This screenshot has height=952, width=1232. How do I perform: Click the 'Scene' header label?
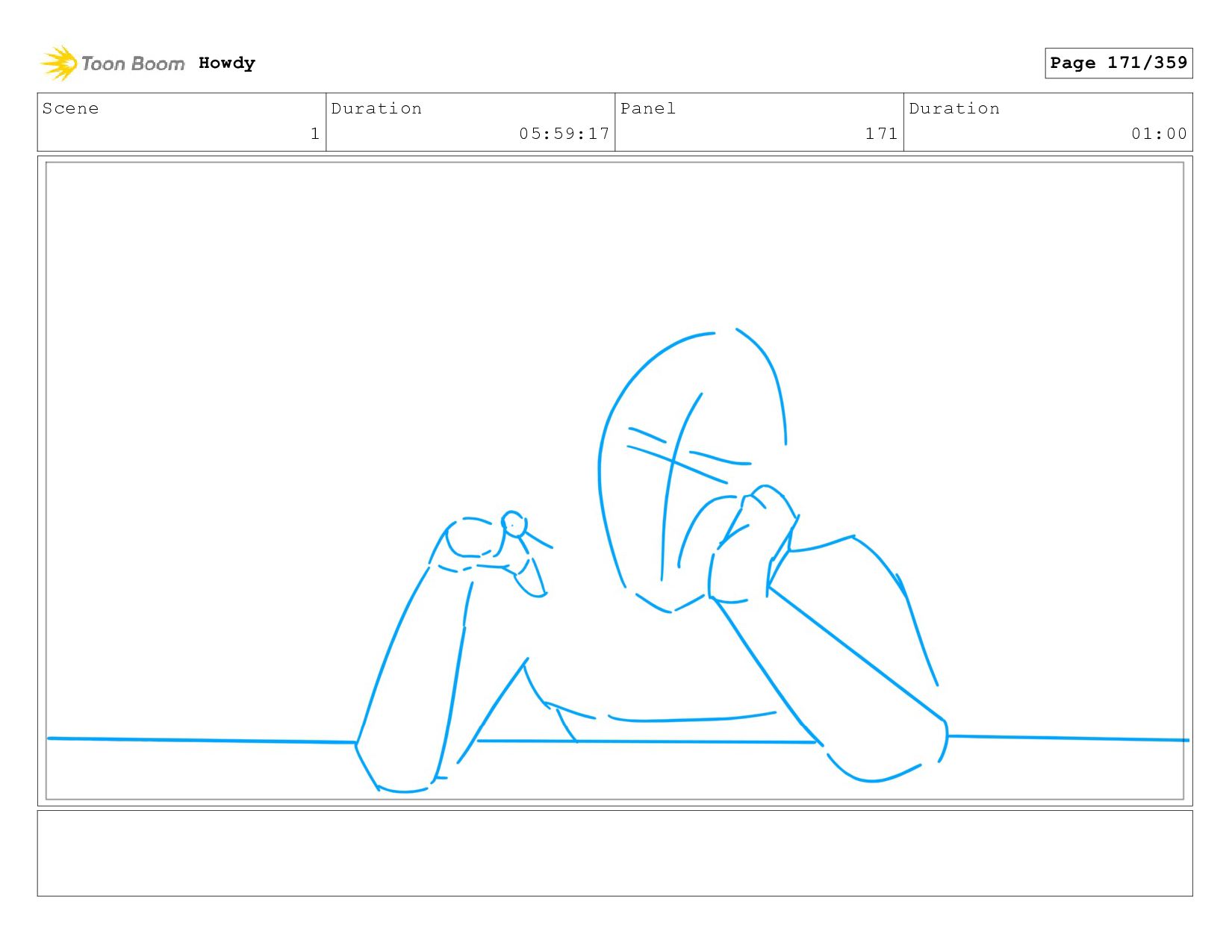coord(70,108)
